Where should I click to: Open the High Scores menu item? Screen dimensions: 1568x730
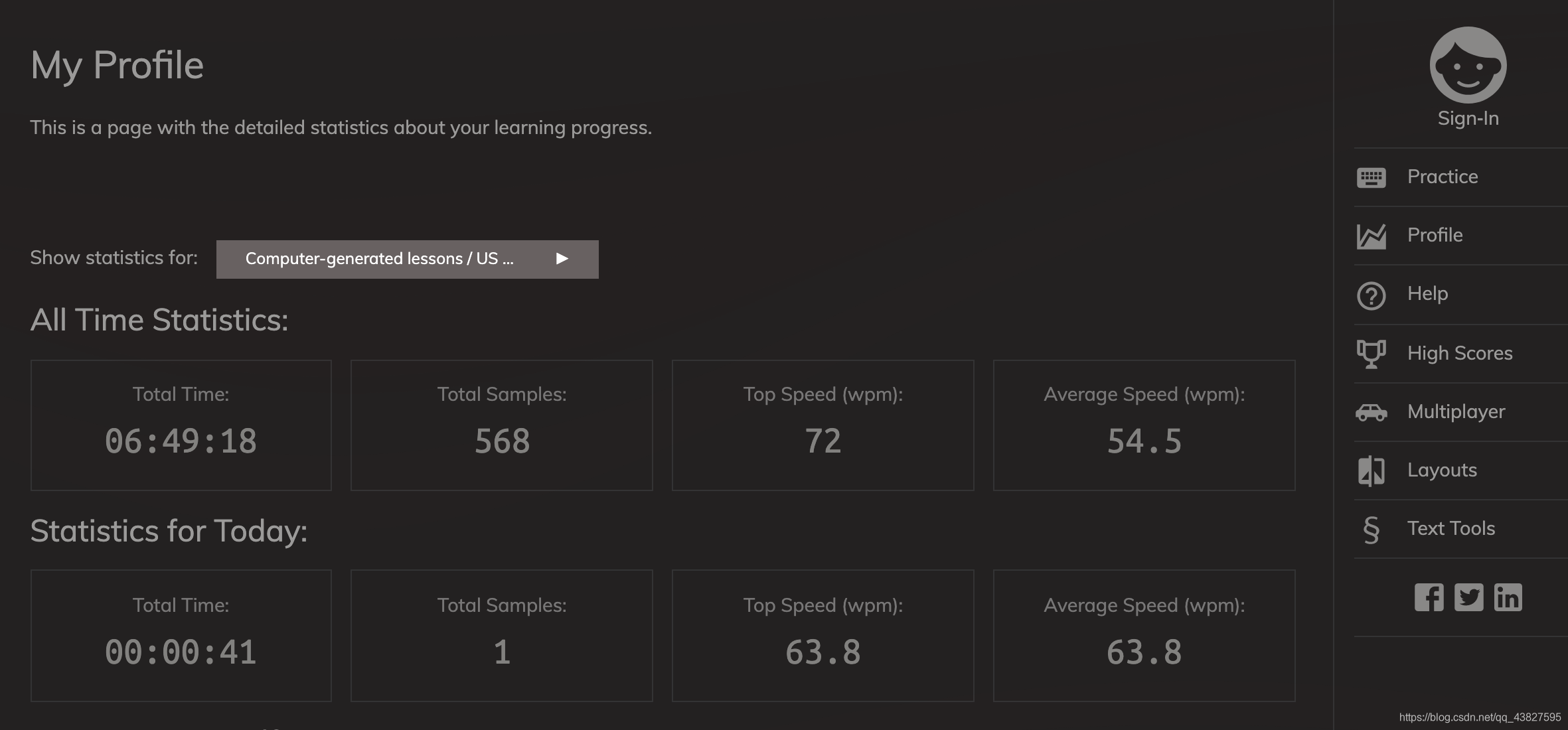pyautogui.click(x=1459, y=353)
